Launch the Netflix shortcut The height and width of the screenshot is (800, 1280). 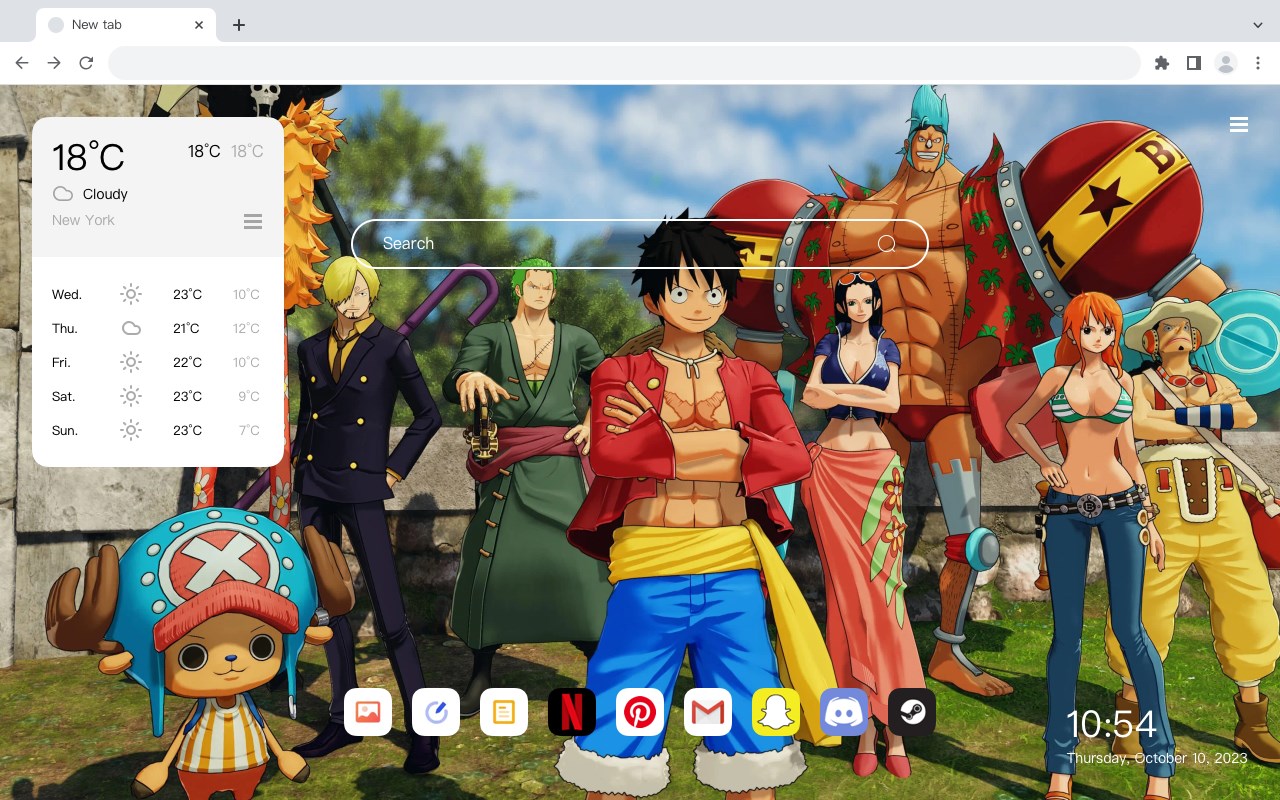[572, 712]
